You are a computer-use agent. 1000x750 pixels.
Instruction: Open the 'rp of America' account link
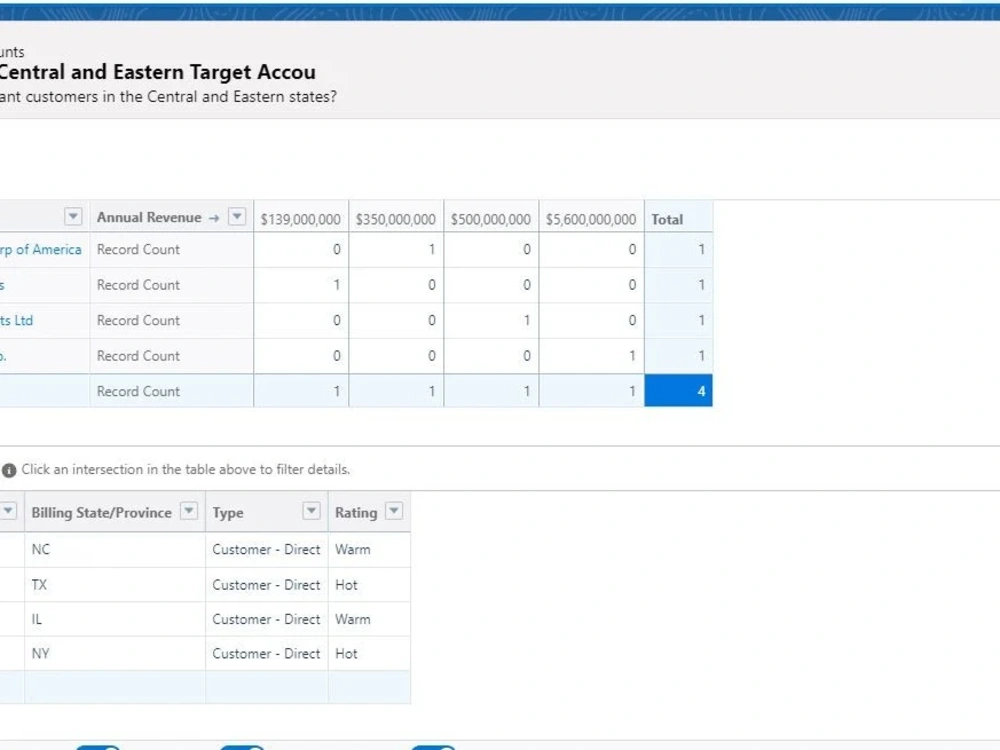pyautogui.click(x=41, y=249)
